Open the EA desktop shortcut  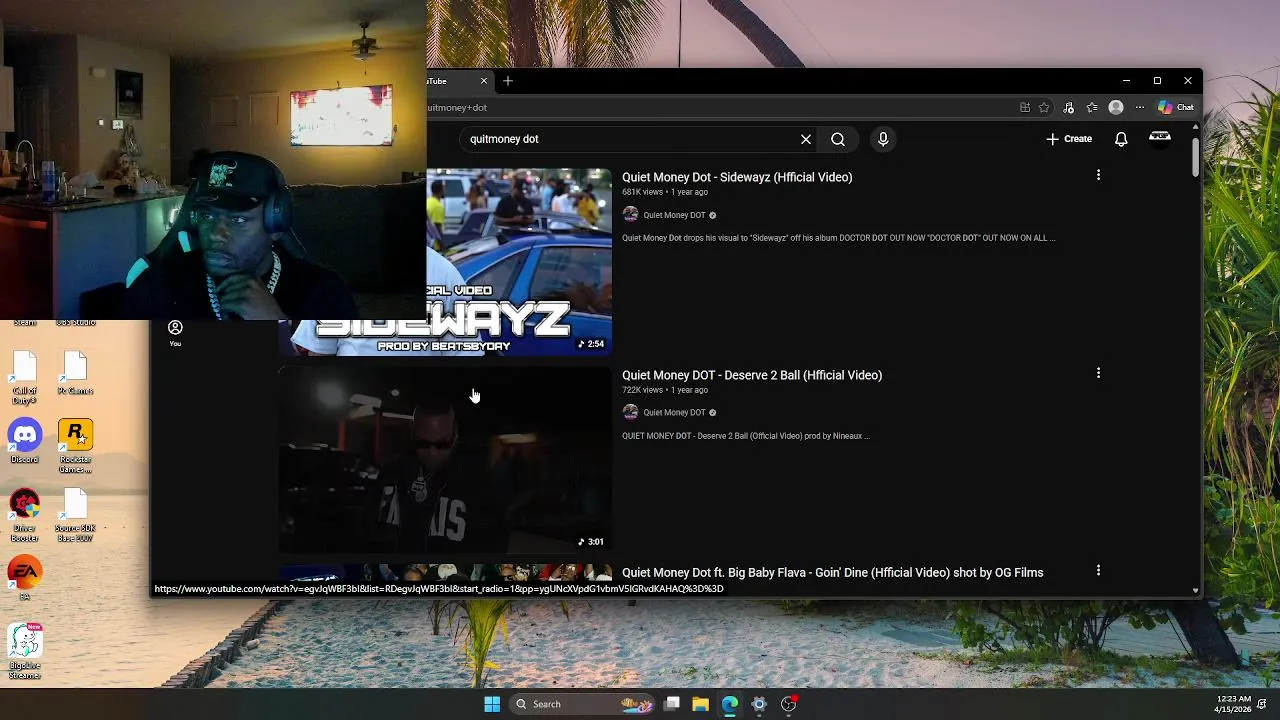(x=25, y=578)
